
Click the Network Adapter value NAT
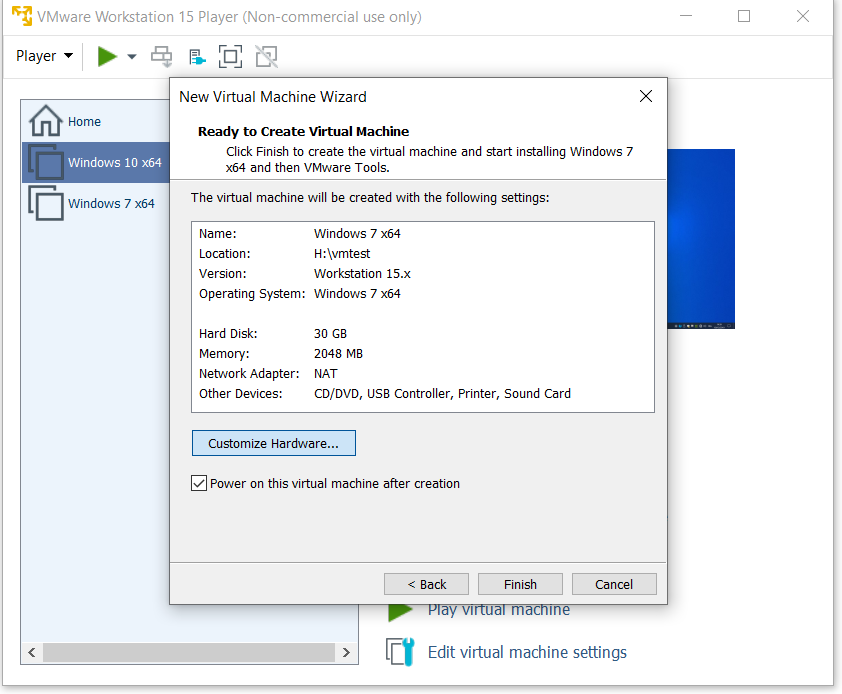coord(325,373)
